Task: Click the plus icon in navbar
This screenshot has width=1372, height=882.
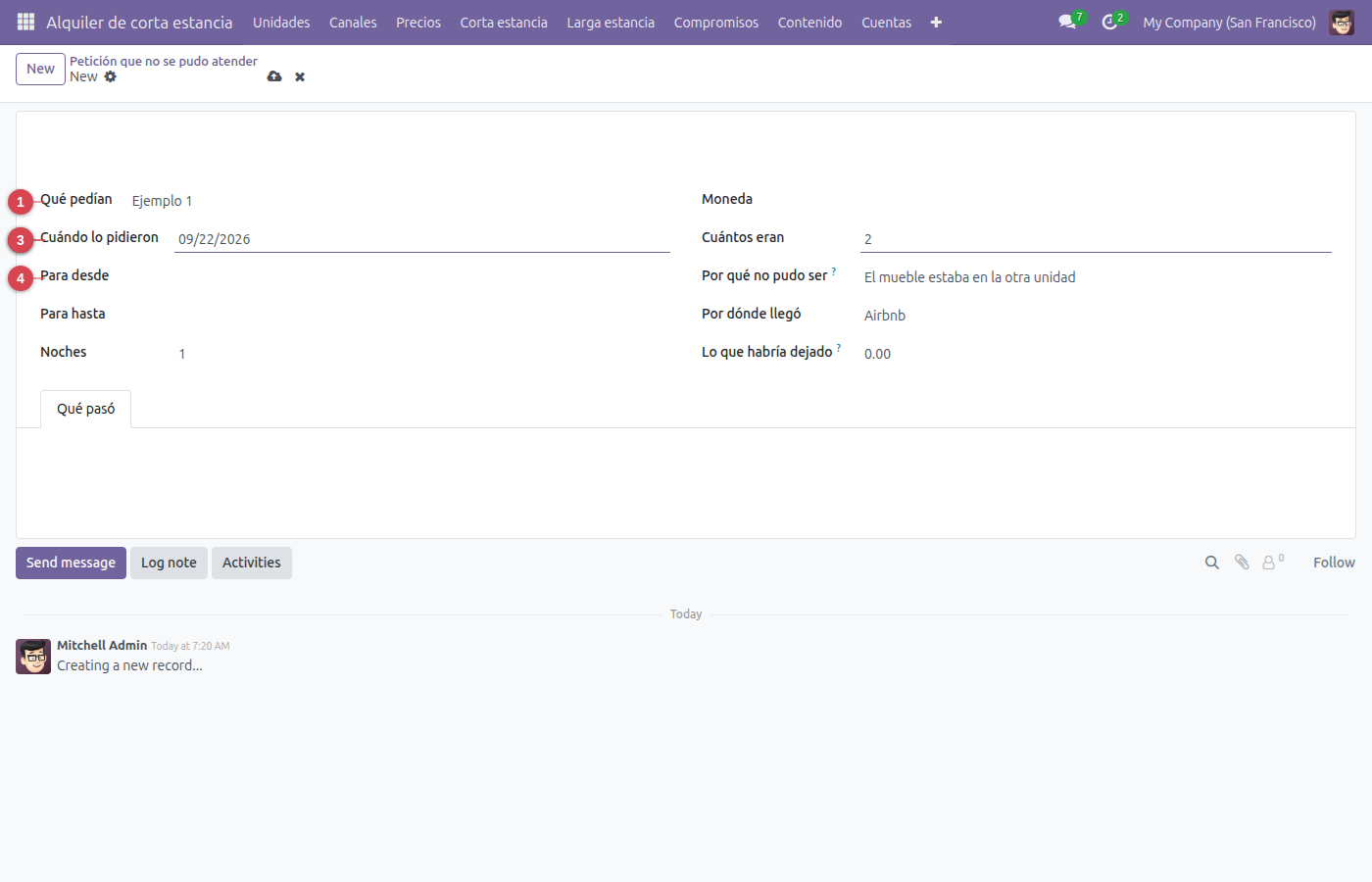Action: (x=936, y=22)
